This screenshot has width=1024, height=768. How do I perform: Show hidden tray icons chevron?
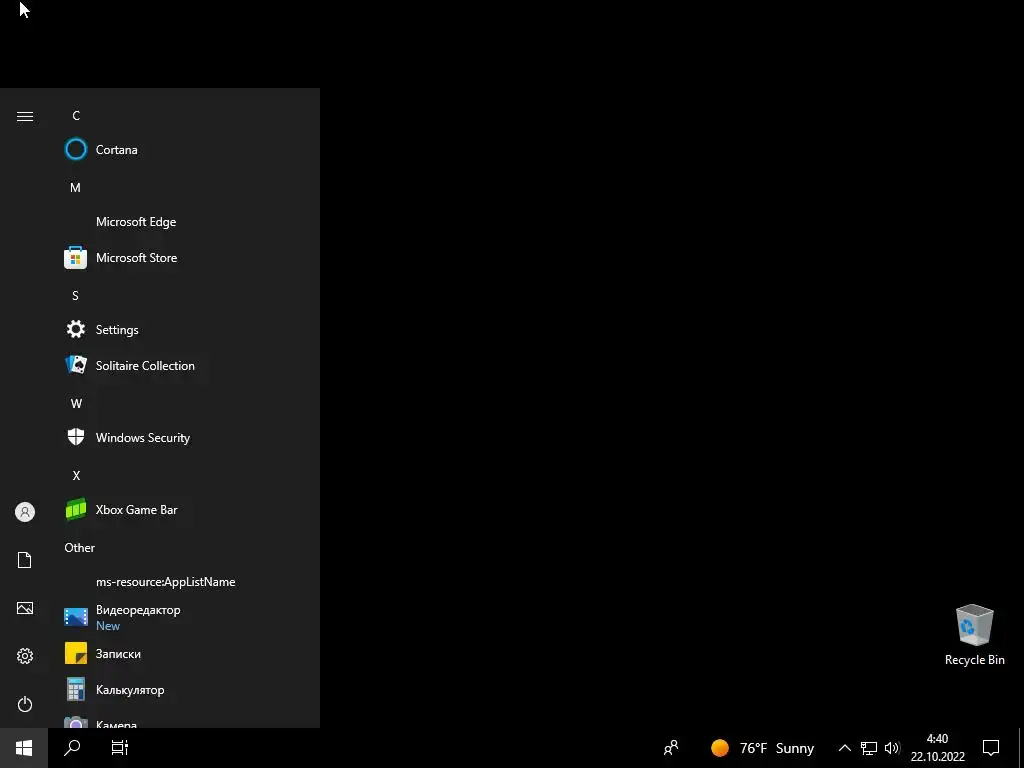tap(844, 748)
